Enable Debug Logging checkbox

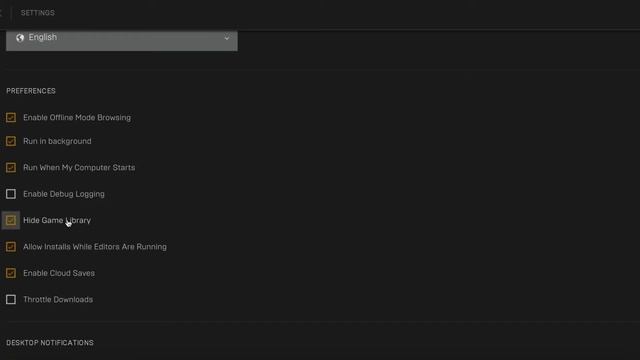pyautogui.click(x=11, y=194)
